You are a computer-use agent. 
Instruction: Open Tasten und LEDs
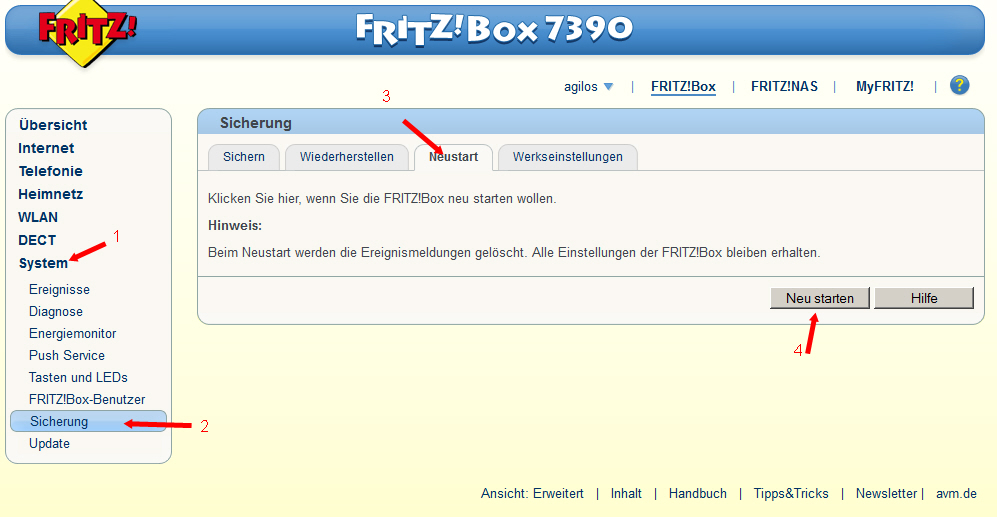(x=78, y=377)
